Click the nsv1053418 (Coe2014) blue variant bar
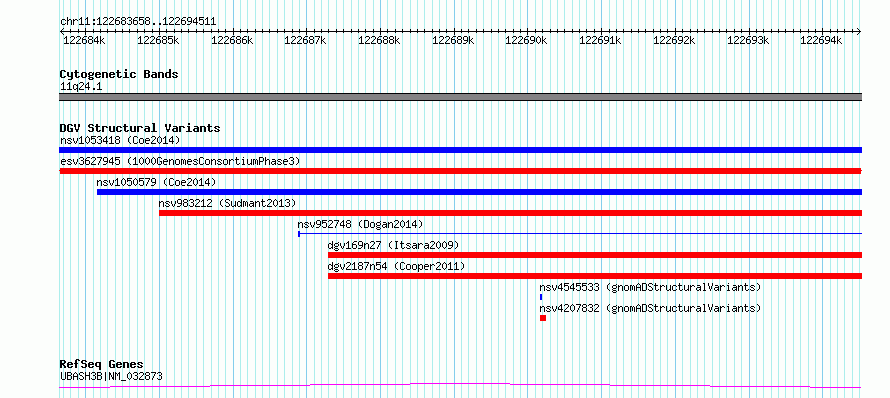 (460, 150)
